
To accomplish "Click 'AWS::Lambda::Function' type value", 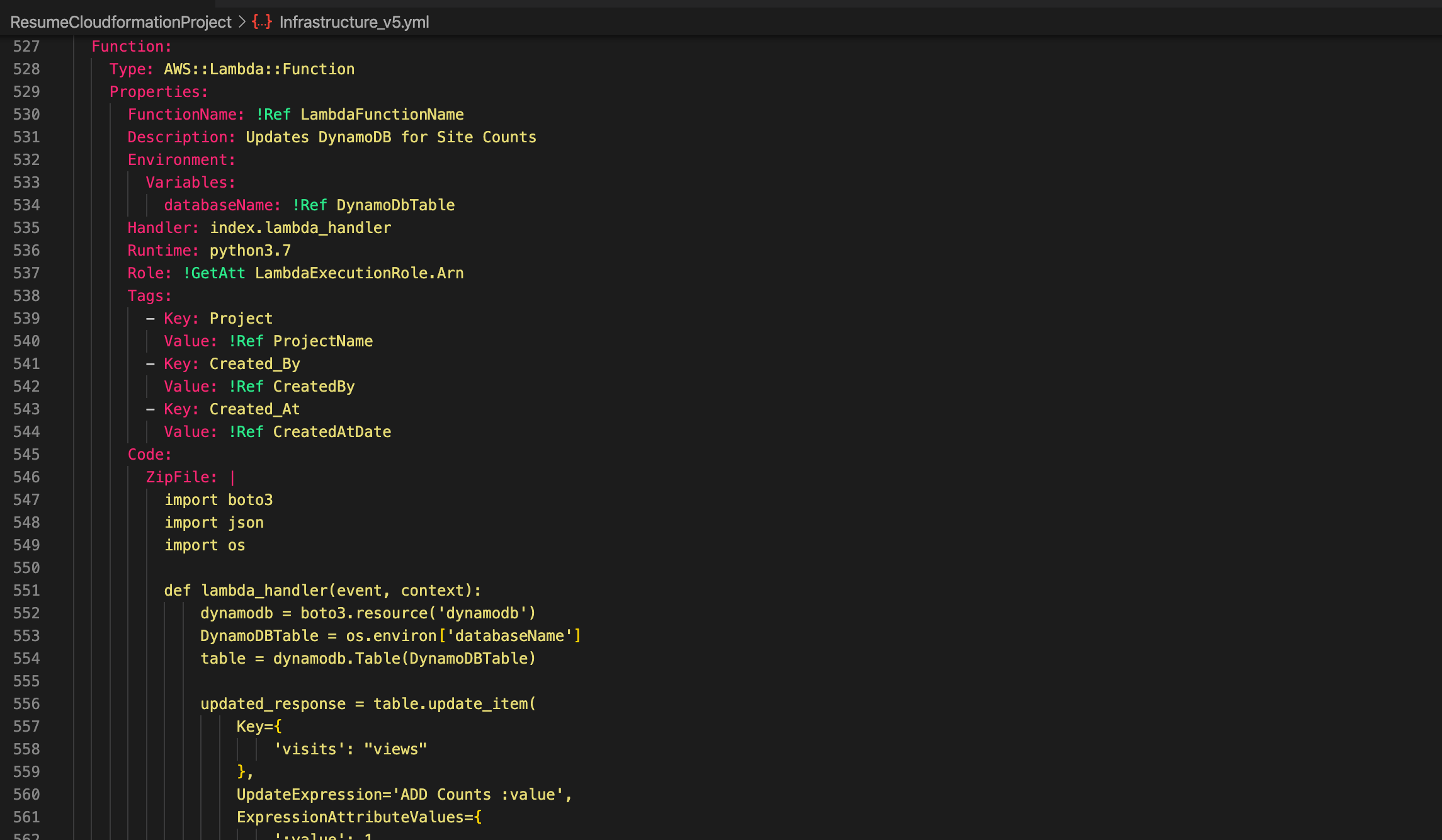I will coord(259,69).
